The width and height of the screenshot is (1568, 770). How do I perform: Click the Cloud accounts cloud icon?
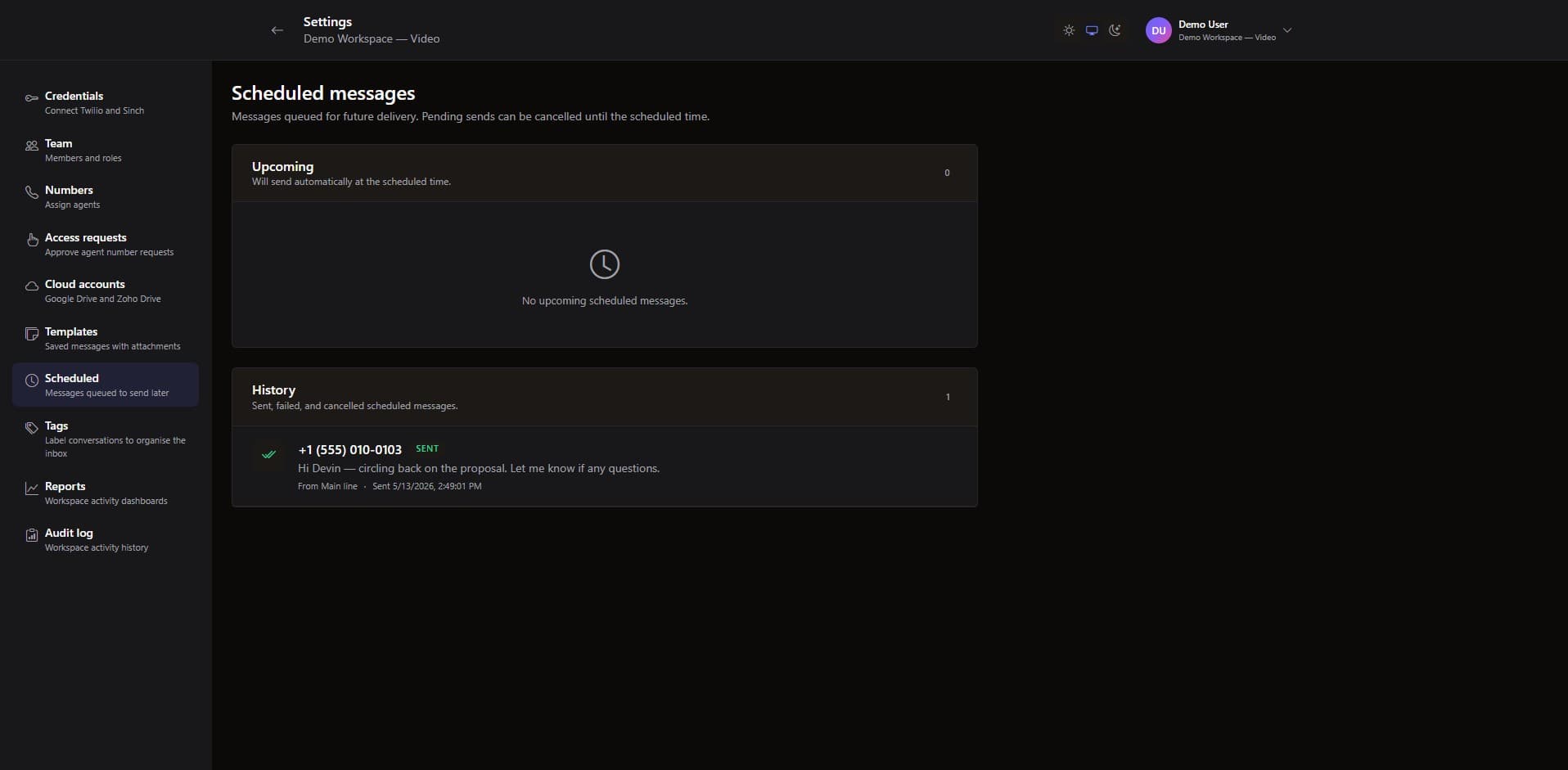click(32, 286)
